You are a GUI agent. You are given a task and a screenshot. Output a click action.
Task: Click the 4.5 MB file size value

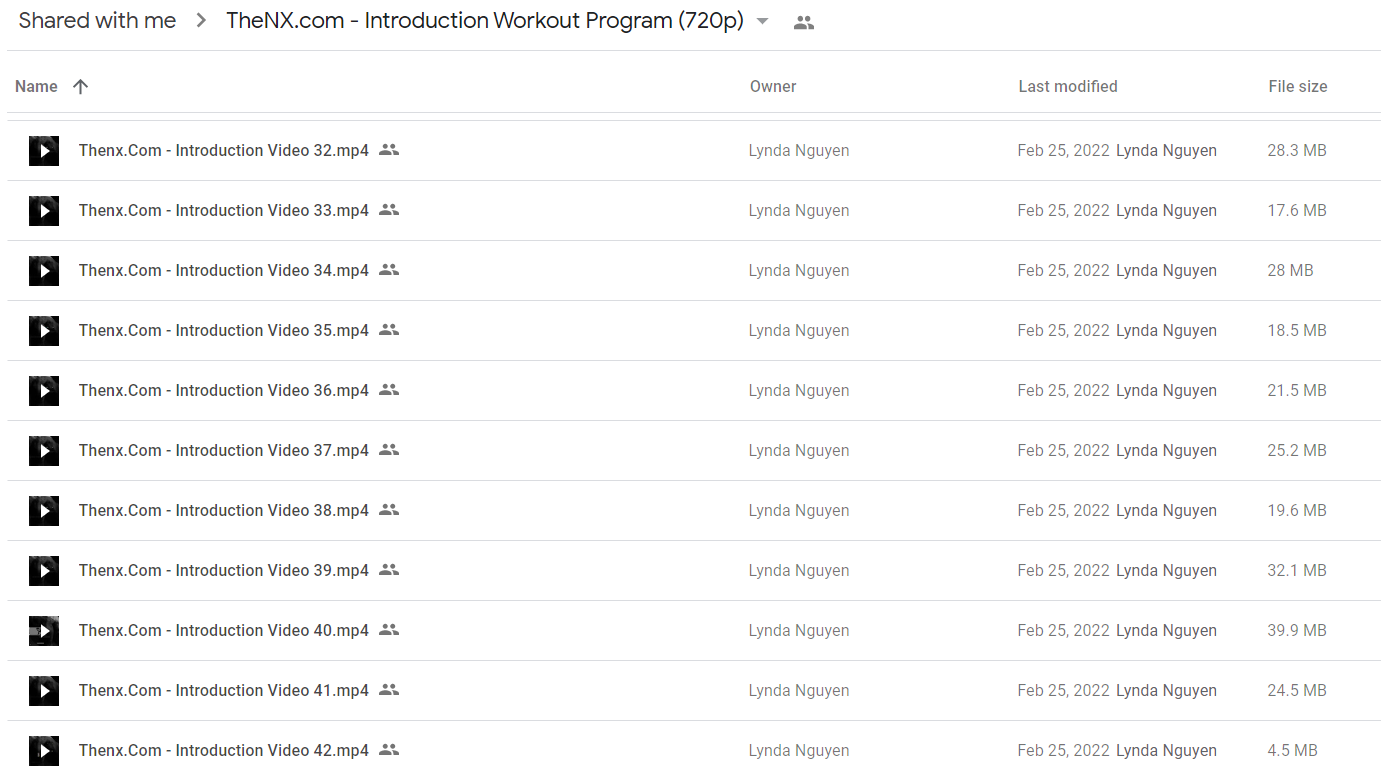point(1292,750)
